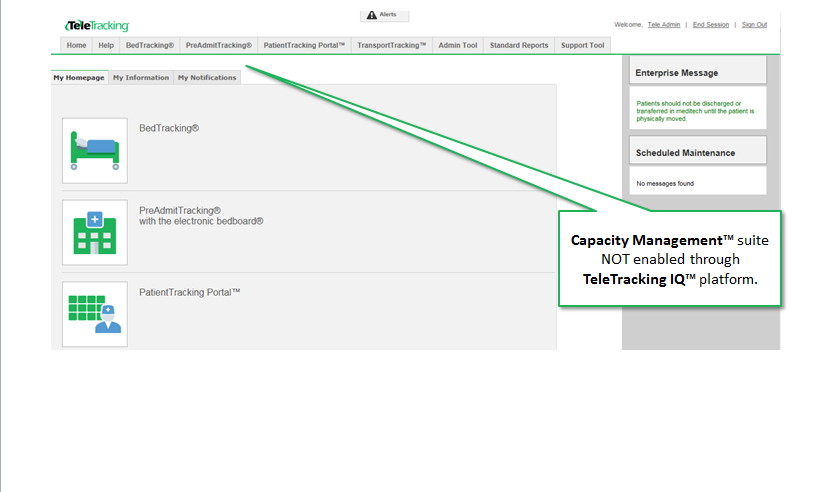Open the Support Tool menu item
Viewport: 830px width, 492px height.
click(x=582, y=46)
